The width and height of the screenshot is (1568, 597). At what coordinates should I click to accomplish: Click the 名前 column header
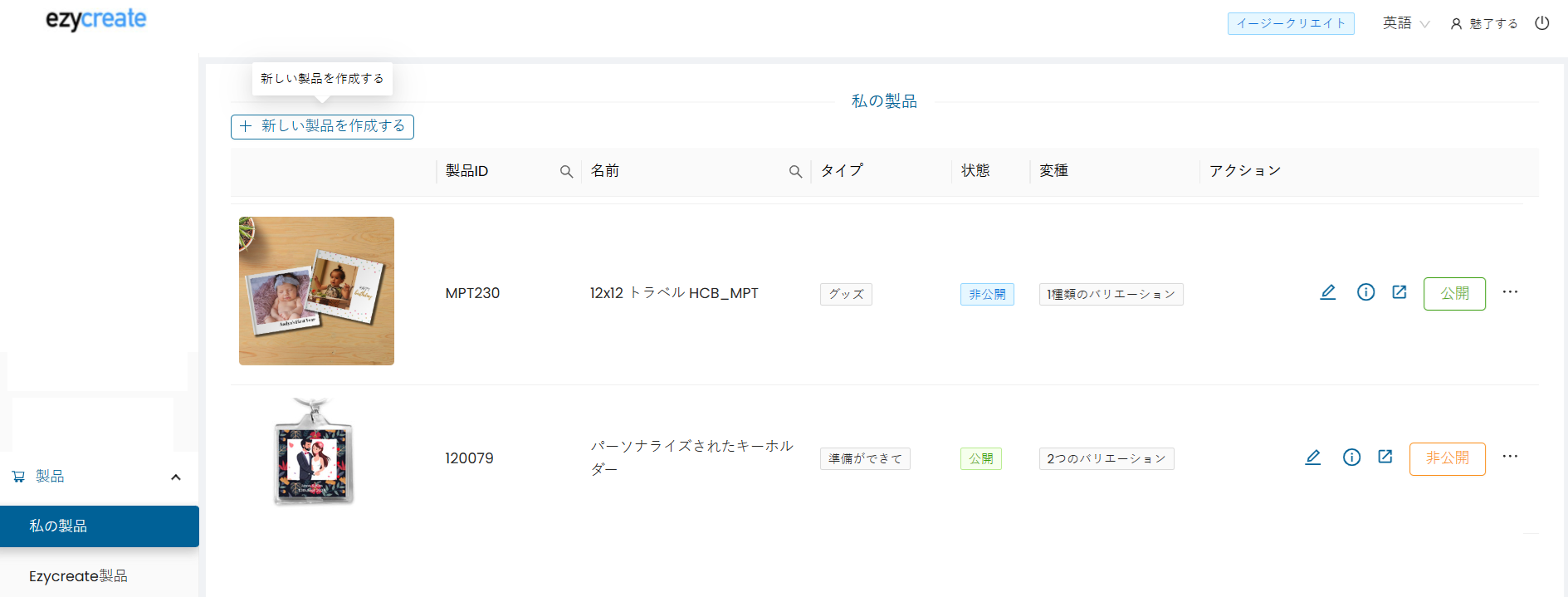(x=605, y=171)
